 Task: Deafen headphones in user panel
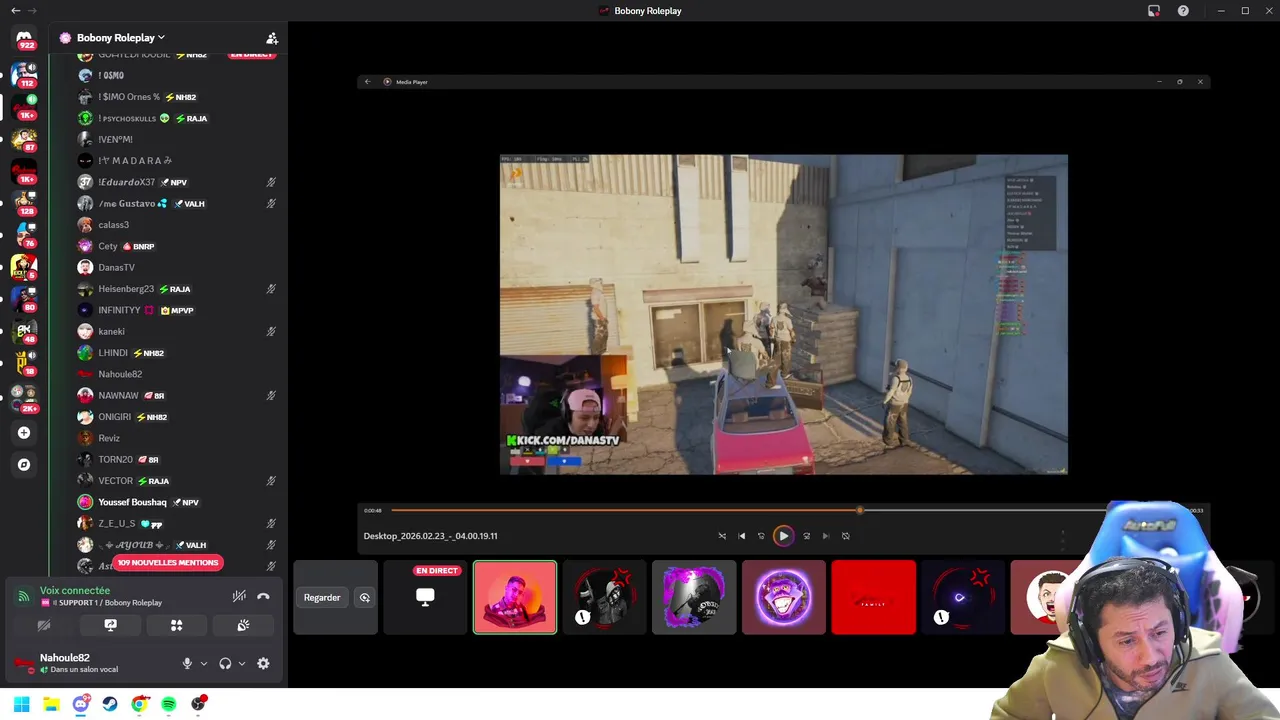pyautogui.click(x=225, y=663)
